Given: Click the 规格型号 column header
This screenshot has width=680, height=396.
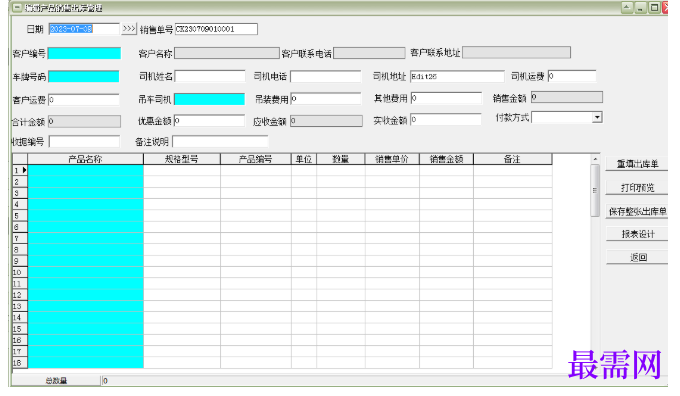Looking at the screenshot, I should (x=182, y=159).
